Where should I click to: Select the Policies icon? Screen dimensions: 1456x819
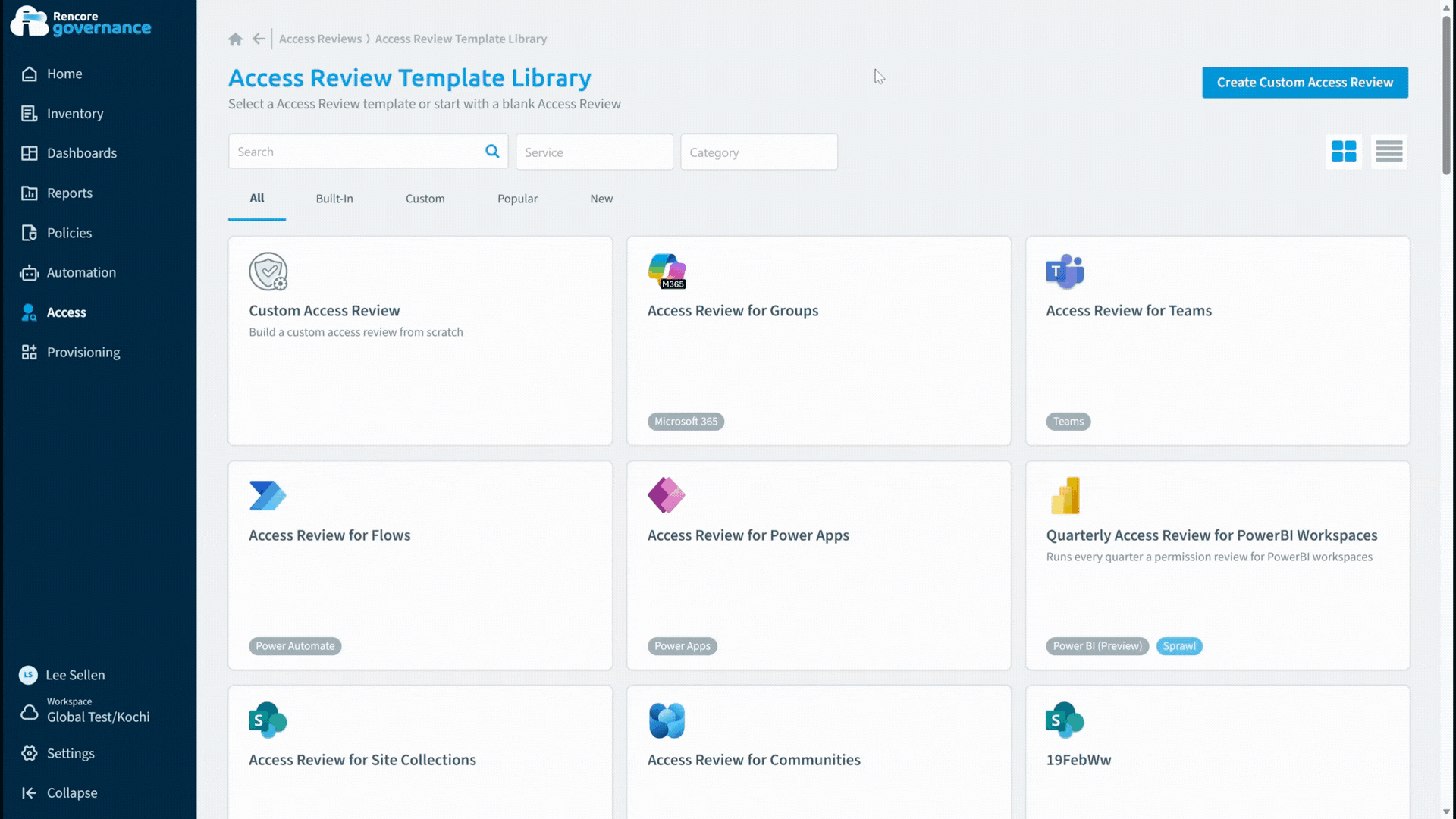point(29,232)
